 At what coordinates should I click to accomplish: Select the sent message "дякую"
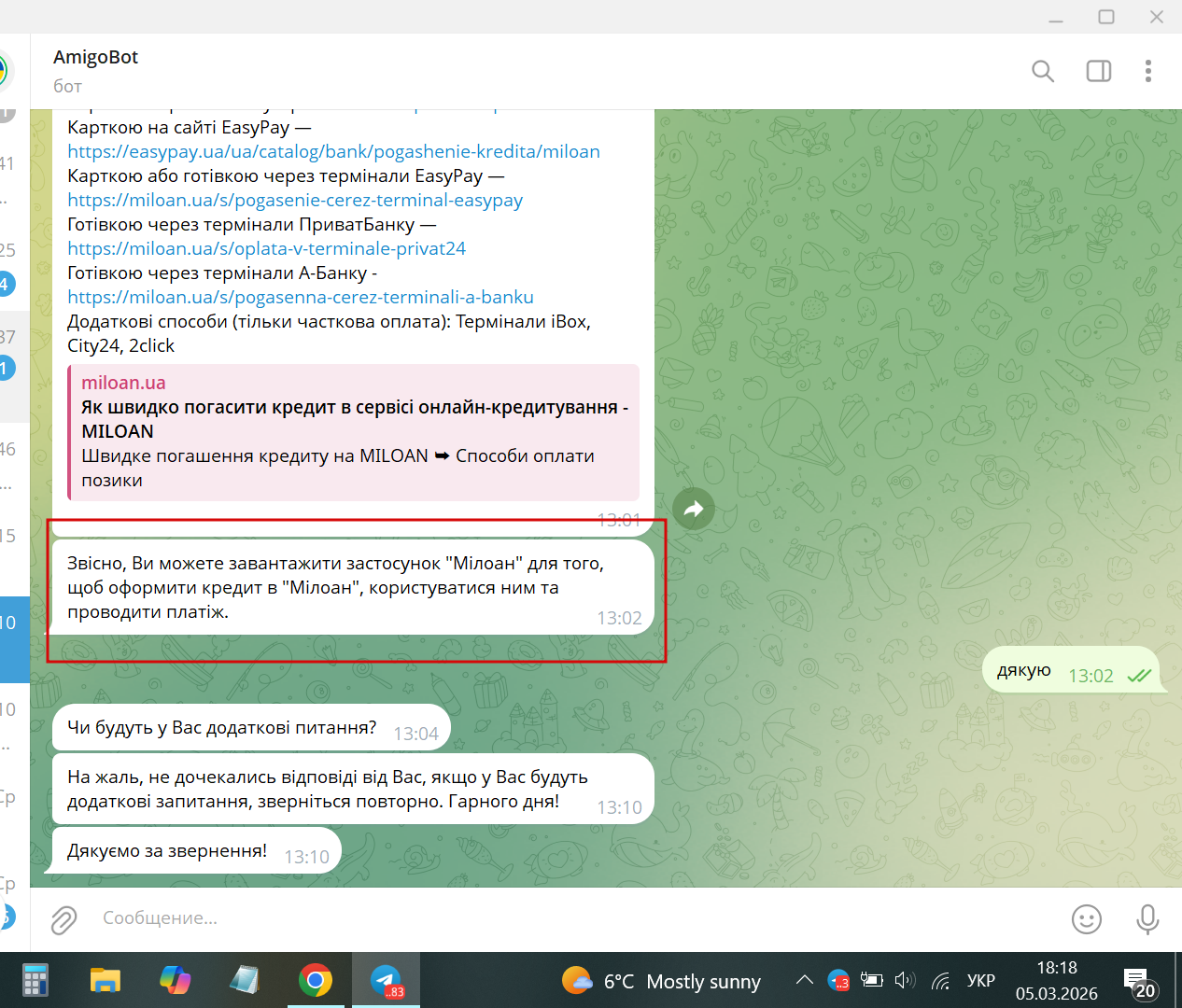pos(1071,670)
